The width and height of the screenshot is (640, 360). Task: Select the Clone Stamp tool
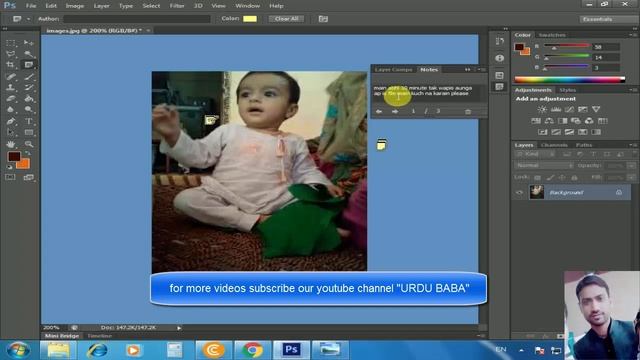tap(11, 87)
